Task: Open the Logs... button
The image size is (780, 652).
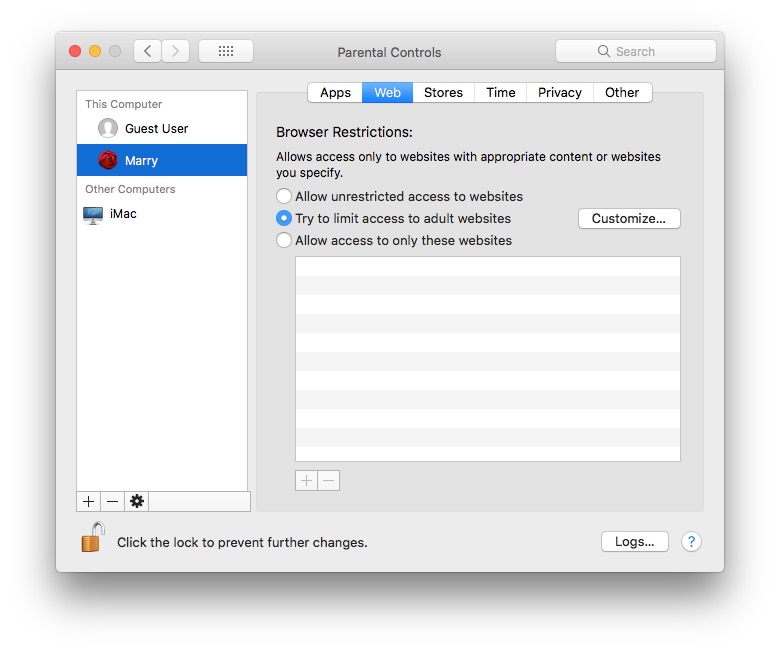Action: 634,542
